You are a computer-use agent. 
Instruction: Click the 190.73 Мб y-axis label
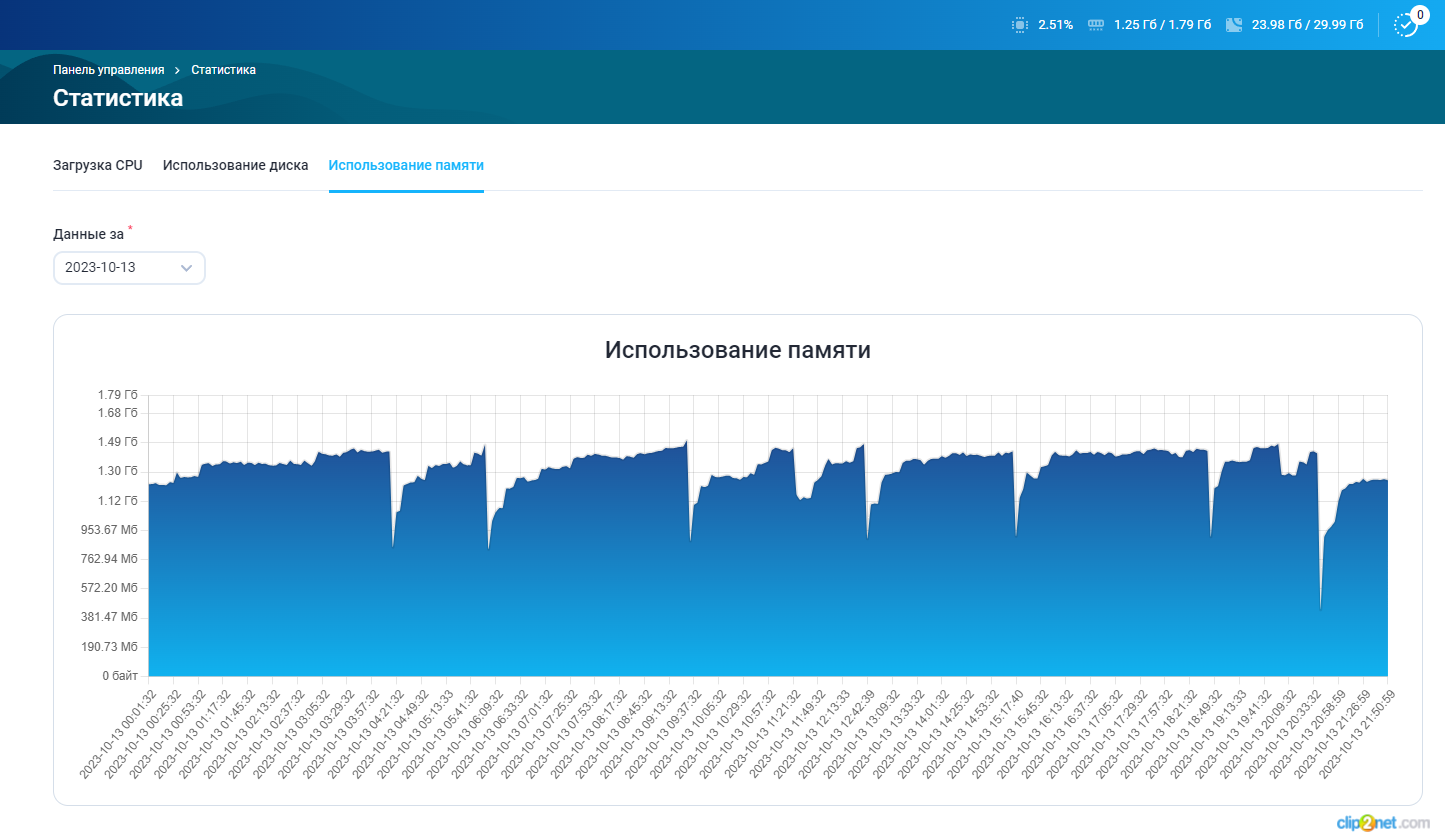(110, 647)
